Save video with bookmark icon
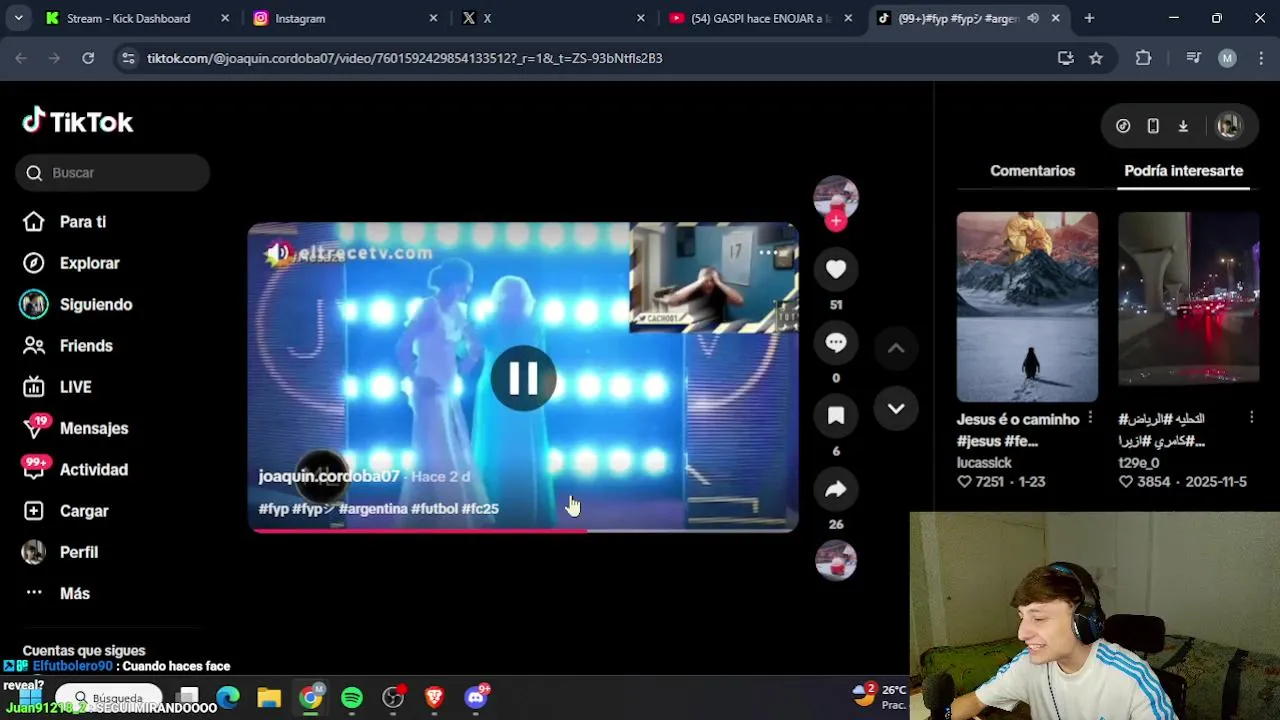This screenshot has height=720, width=1280. 836,415
